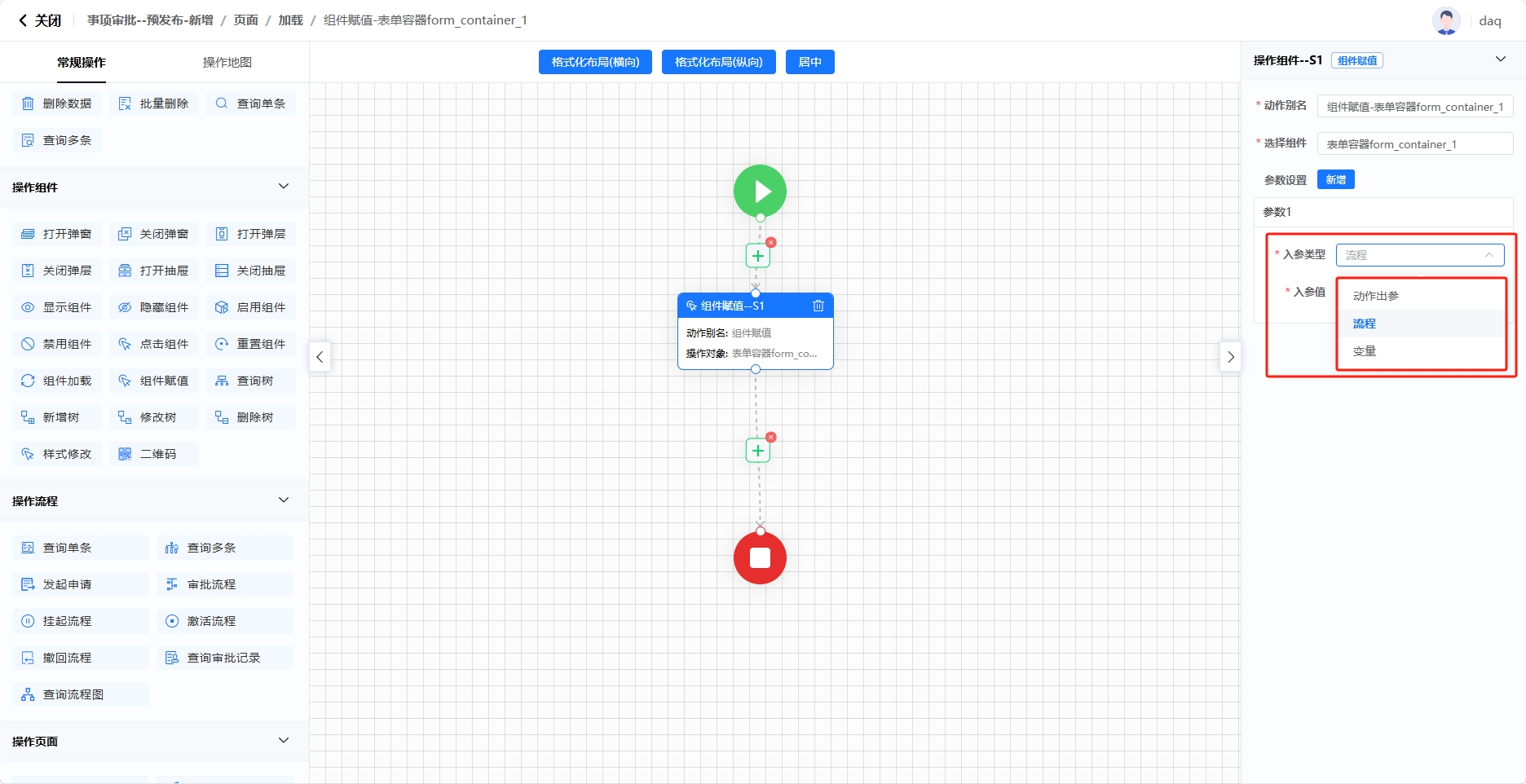The height and width of the screenshot is (784, 1526).
Task: Select 动作出参 from the dropdown list
Action: pyautogui.click(x=1376, y=296)
